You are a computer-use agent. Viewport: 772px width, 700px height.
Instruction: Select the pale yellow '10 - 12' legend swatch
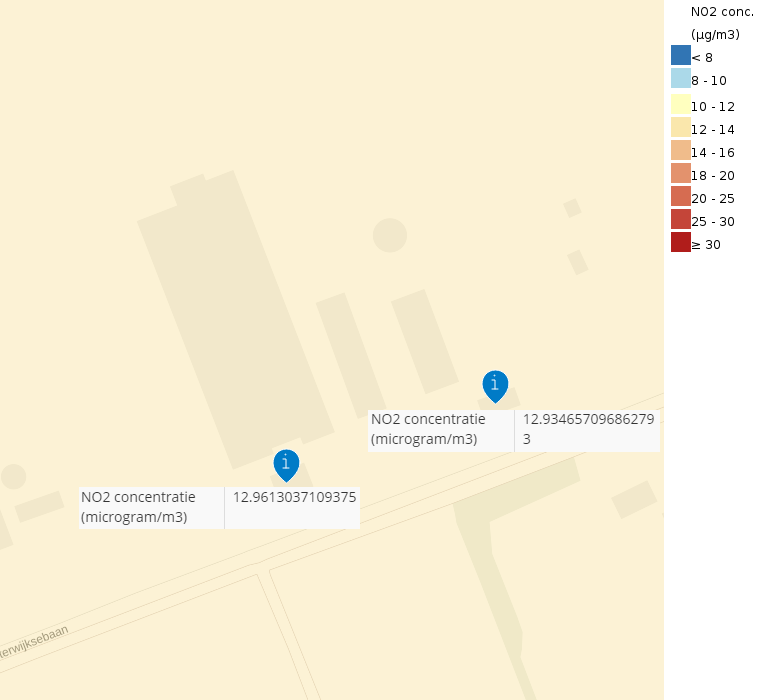[x=680, y=104]
